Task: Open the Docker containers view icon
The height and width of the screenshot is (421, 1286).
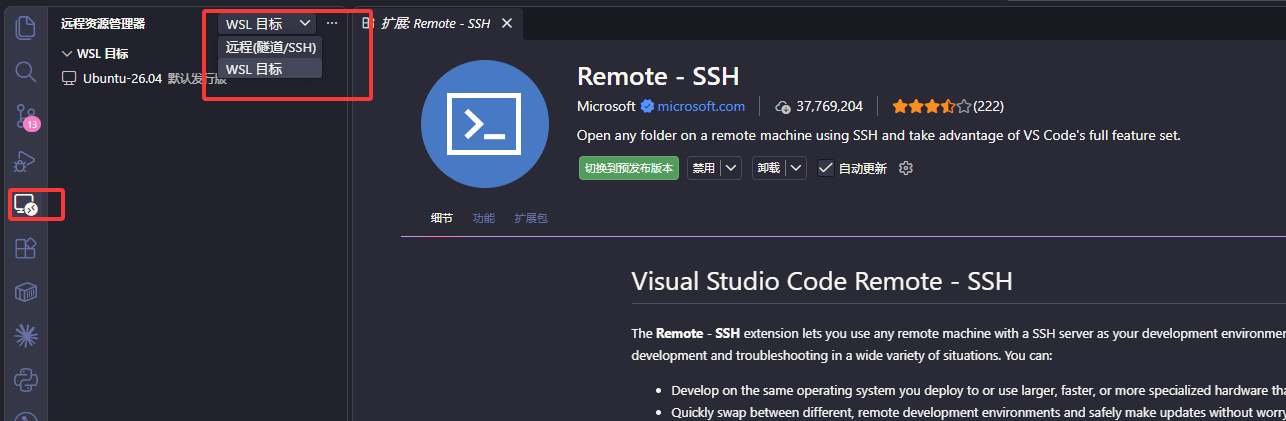Action: coord(26,292)
